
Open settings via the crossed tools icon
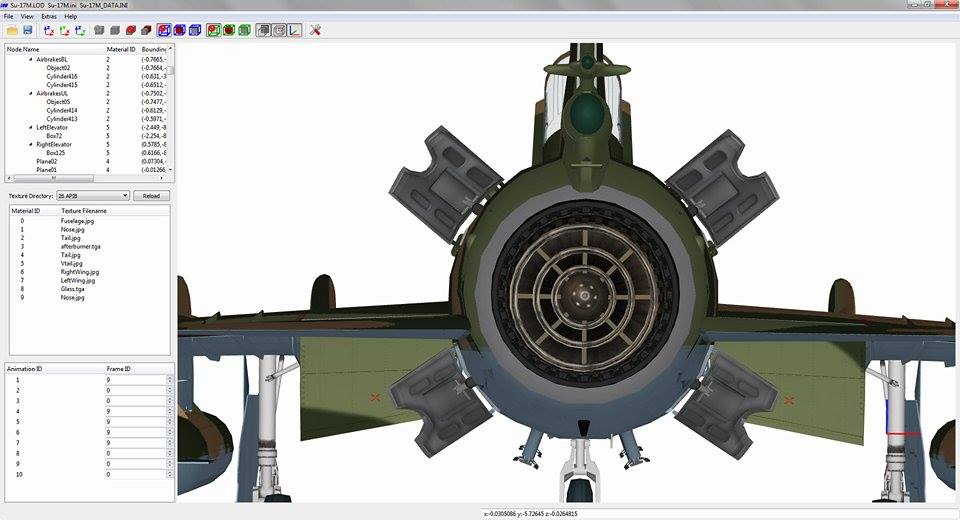315,30
